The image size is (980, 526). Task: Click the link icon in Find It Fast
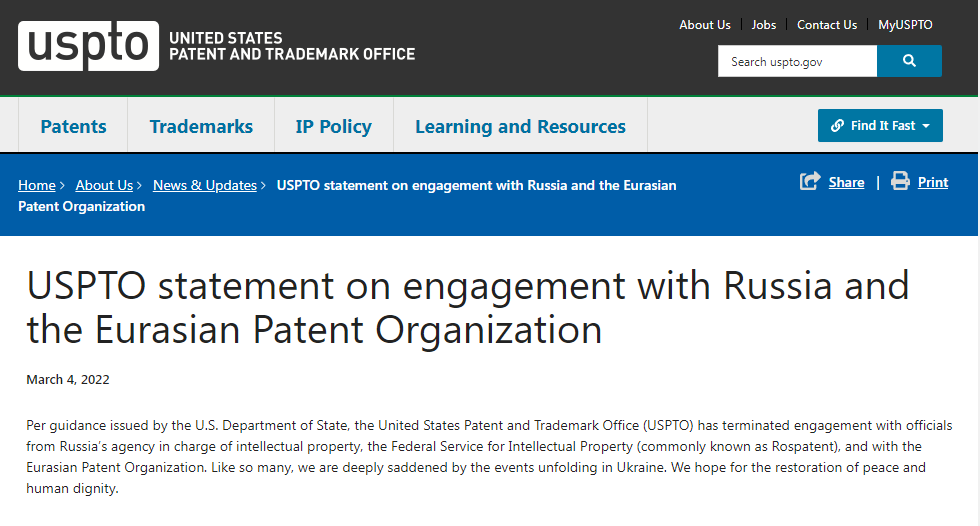pyautogui.click(x=837, y=126)
